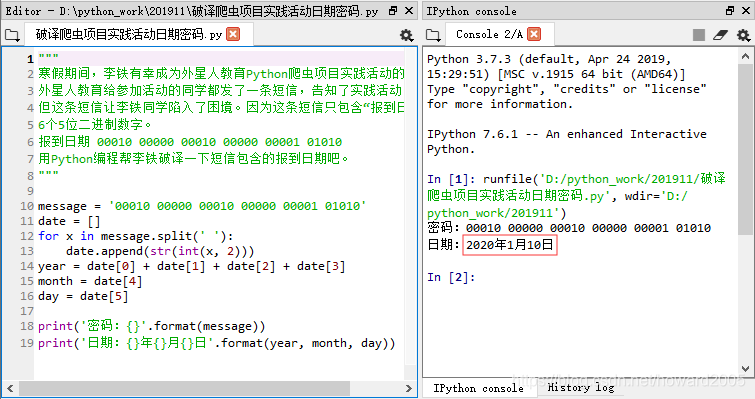The image size is (755, 399).
Task: Click the console 密码 output line
Action: tap(569, 228)
